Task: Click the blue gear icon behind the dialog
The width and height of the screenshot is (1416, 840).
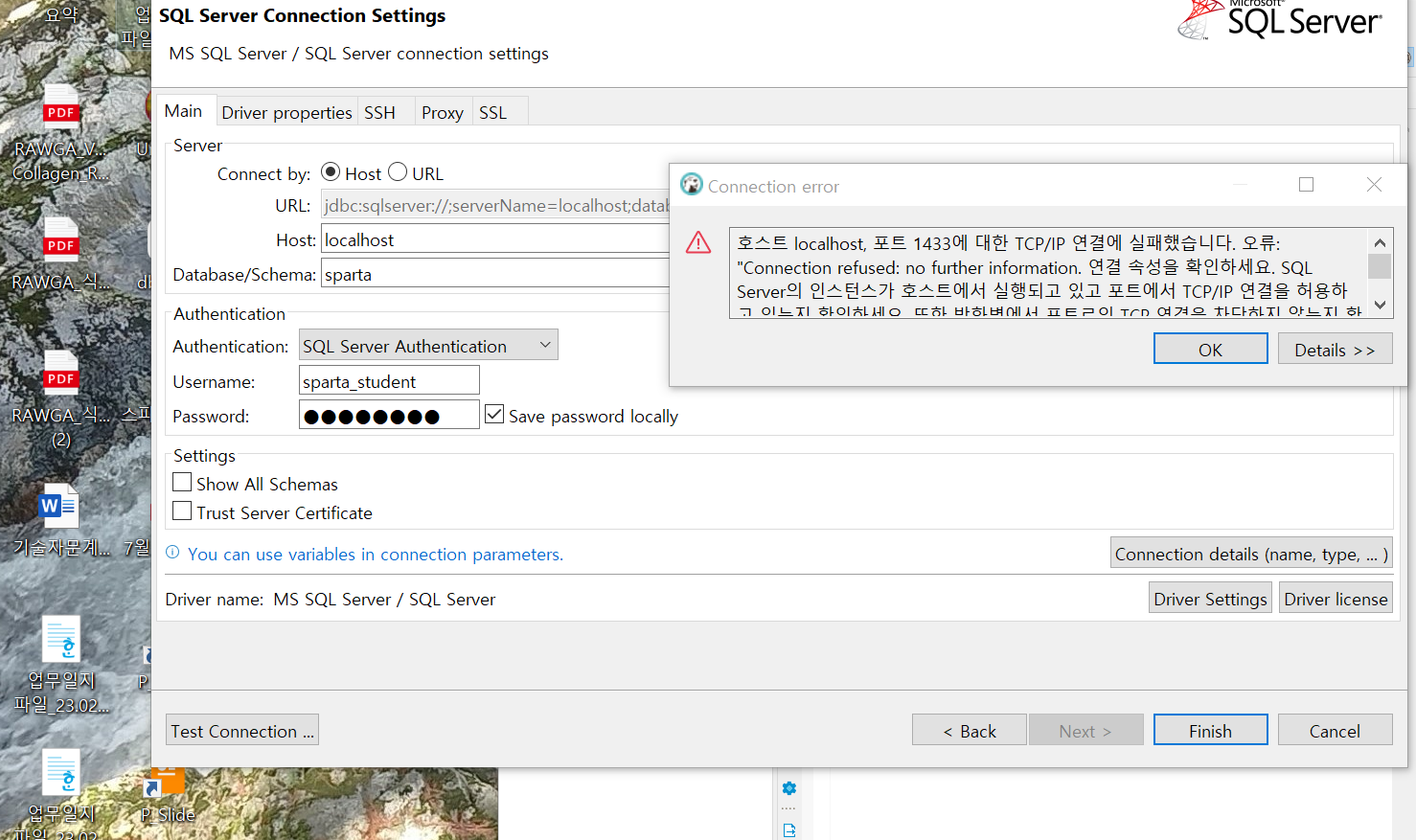Action: (x=789, y=788)
